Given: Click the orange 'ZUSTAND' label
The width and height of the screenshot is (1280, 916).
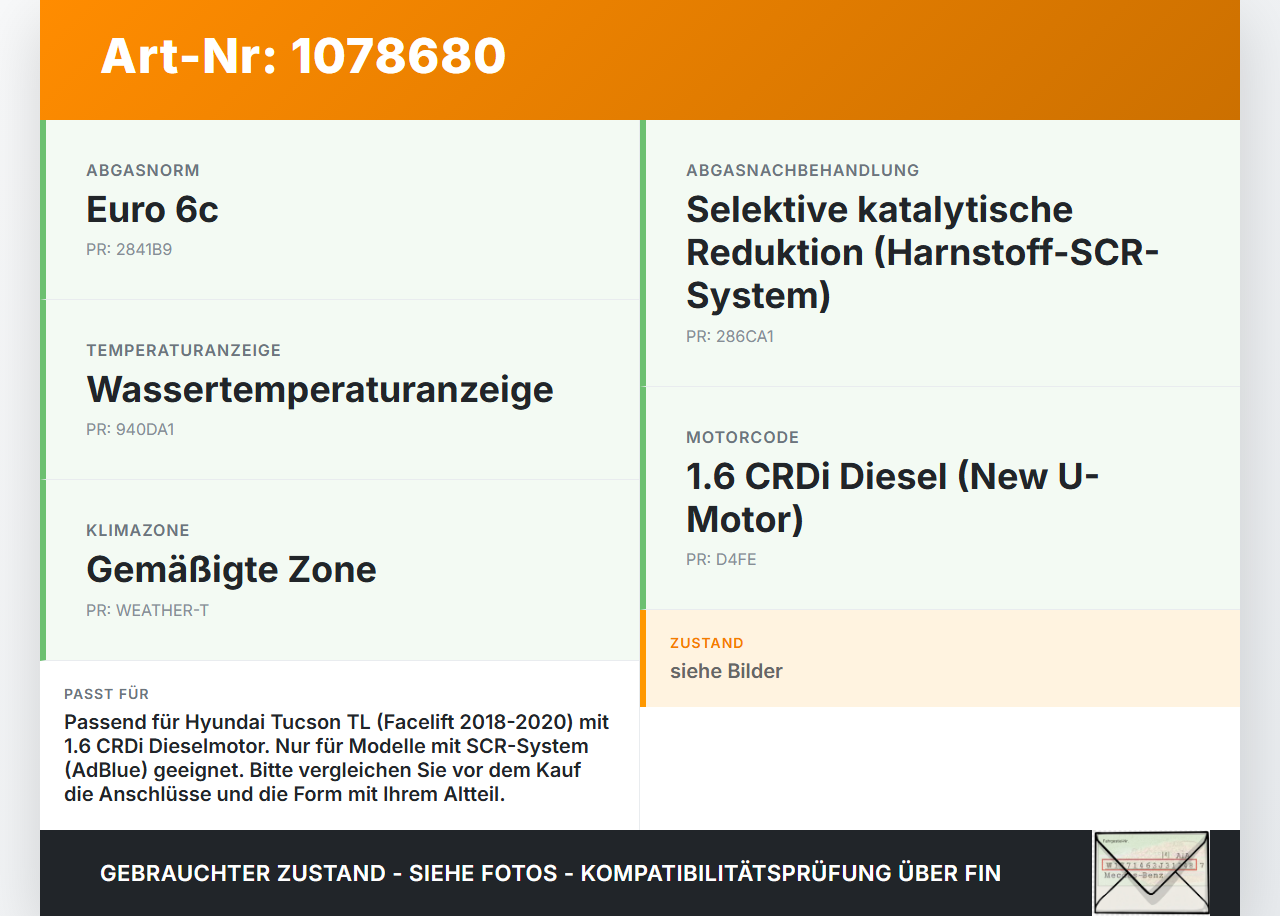Looking at the screenshot, I should point(707,643).
